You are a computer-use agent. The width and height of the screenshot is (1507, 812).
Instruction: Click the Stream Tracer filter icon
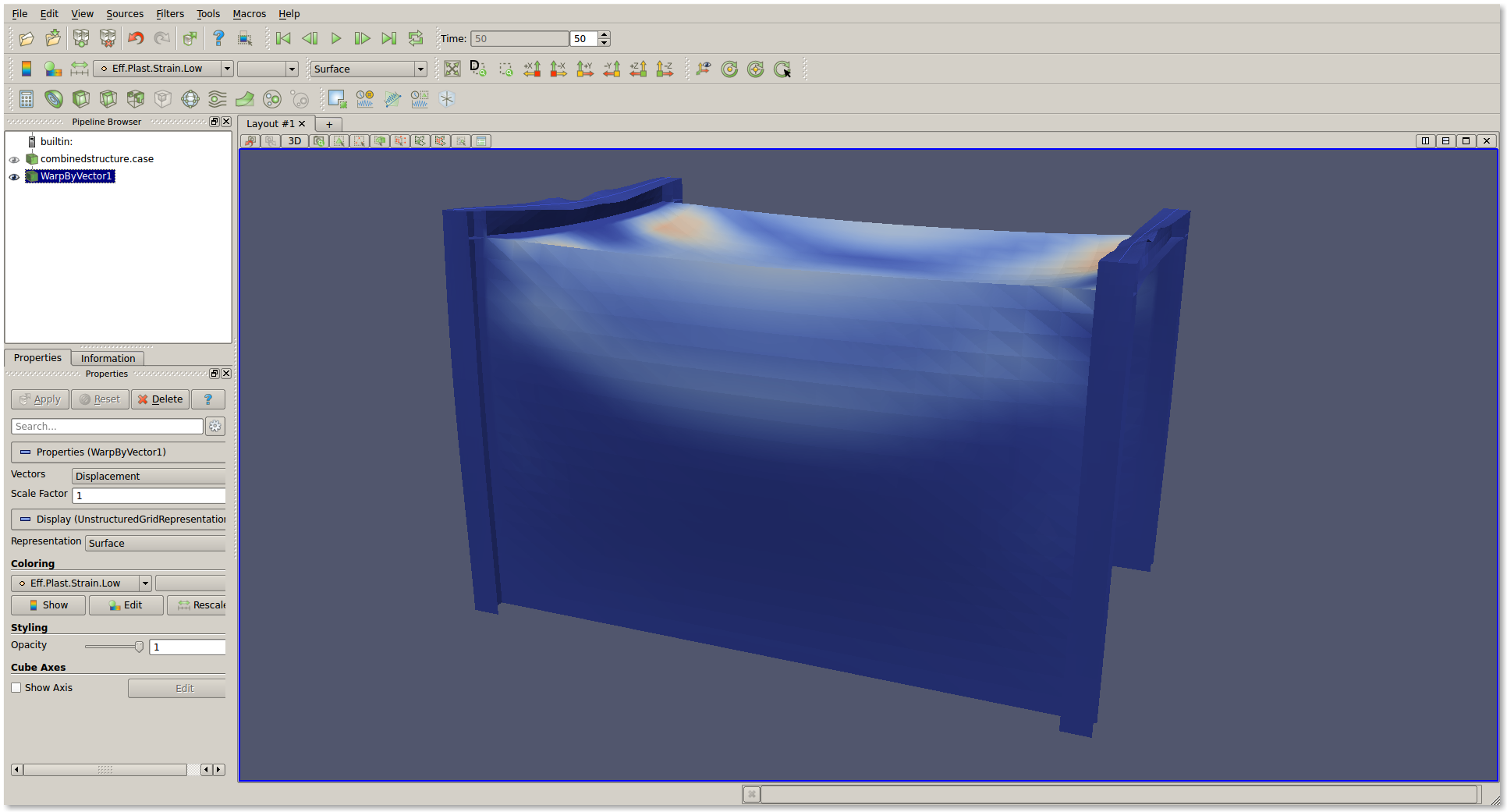click(x=218, y=99)
